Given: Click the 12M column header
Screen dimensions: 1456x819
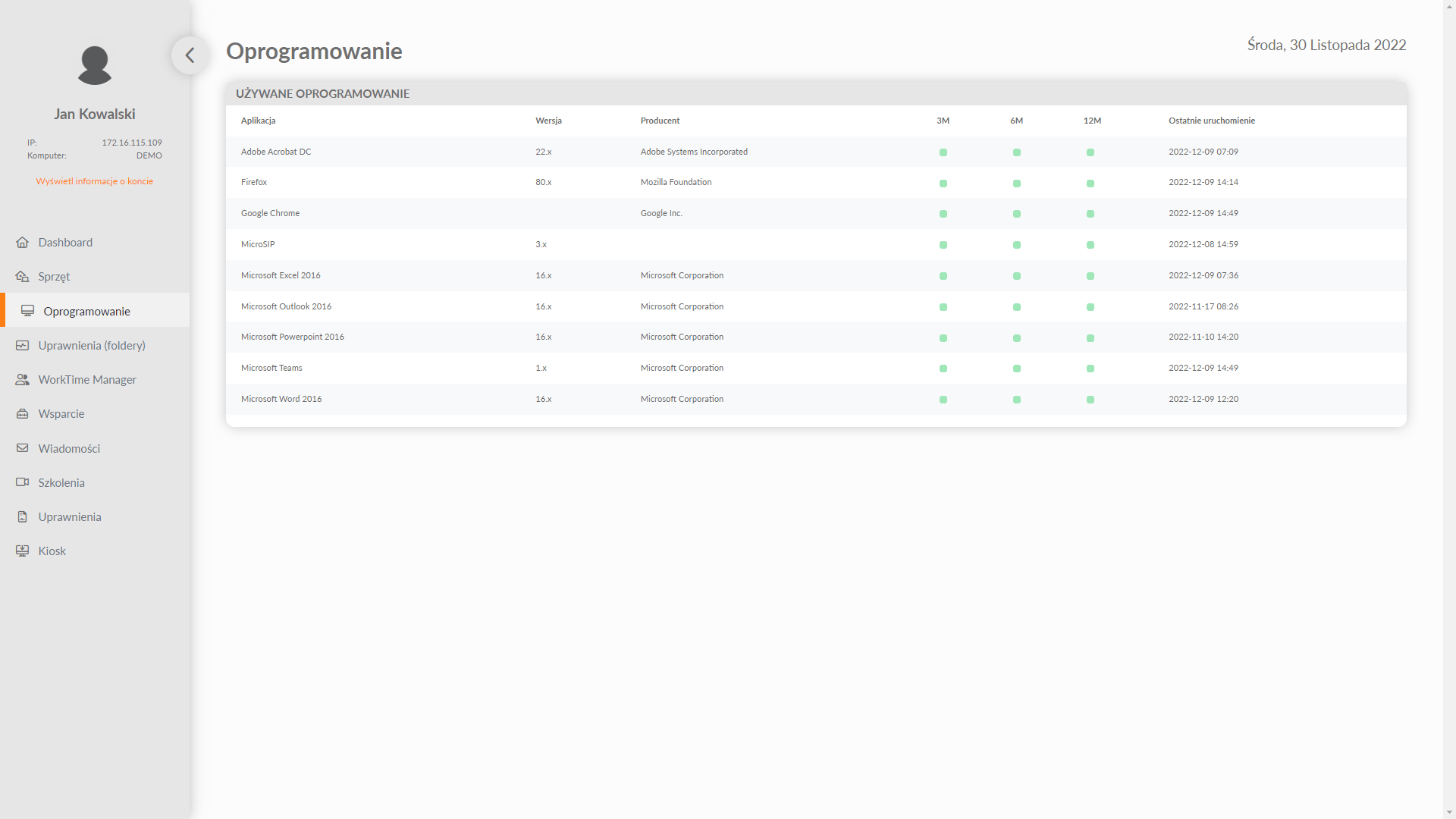Looking at the screenshot, I should [x=1092, y=121].
